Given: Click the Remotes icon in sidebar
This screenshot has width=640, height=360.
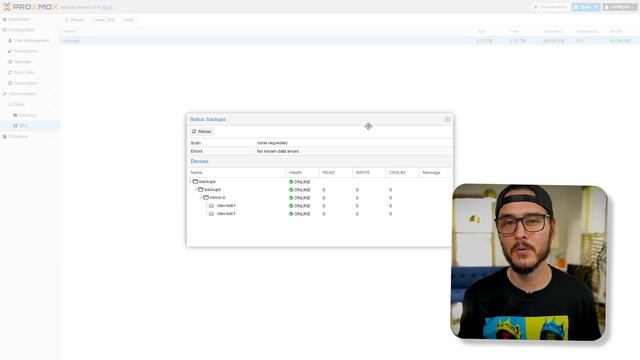Looking at the screenshot, I should [x=10, y=62].
